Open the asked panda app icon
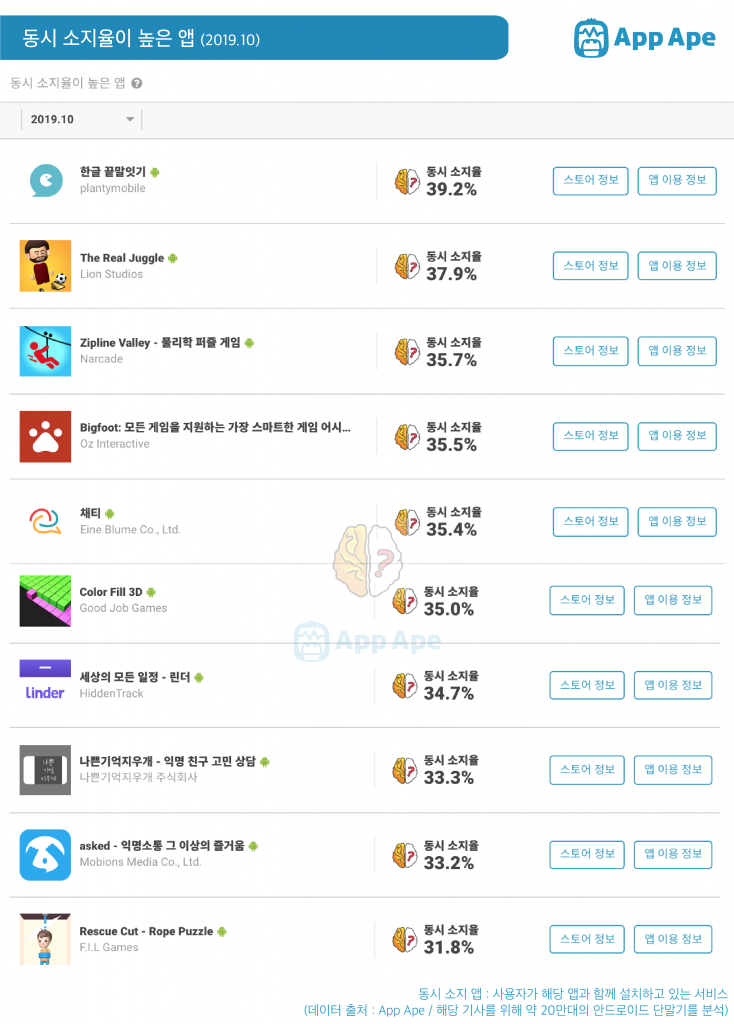Screen dimensions: 734x1024 (45, 855)
